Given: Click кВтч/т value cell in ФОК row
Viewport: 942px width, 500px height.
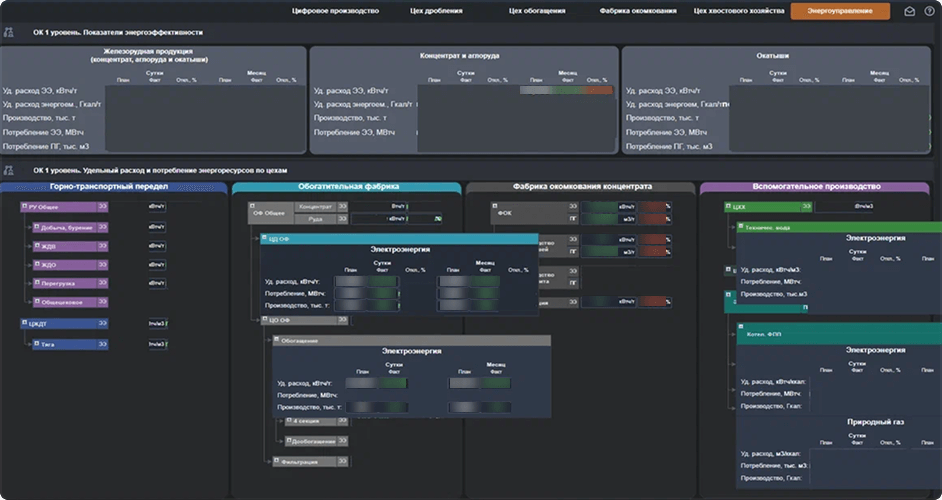Looking at the screenshot, I should (x=609, y=206).
